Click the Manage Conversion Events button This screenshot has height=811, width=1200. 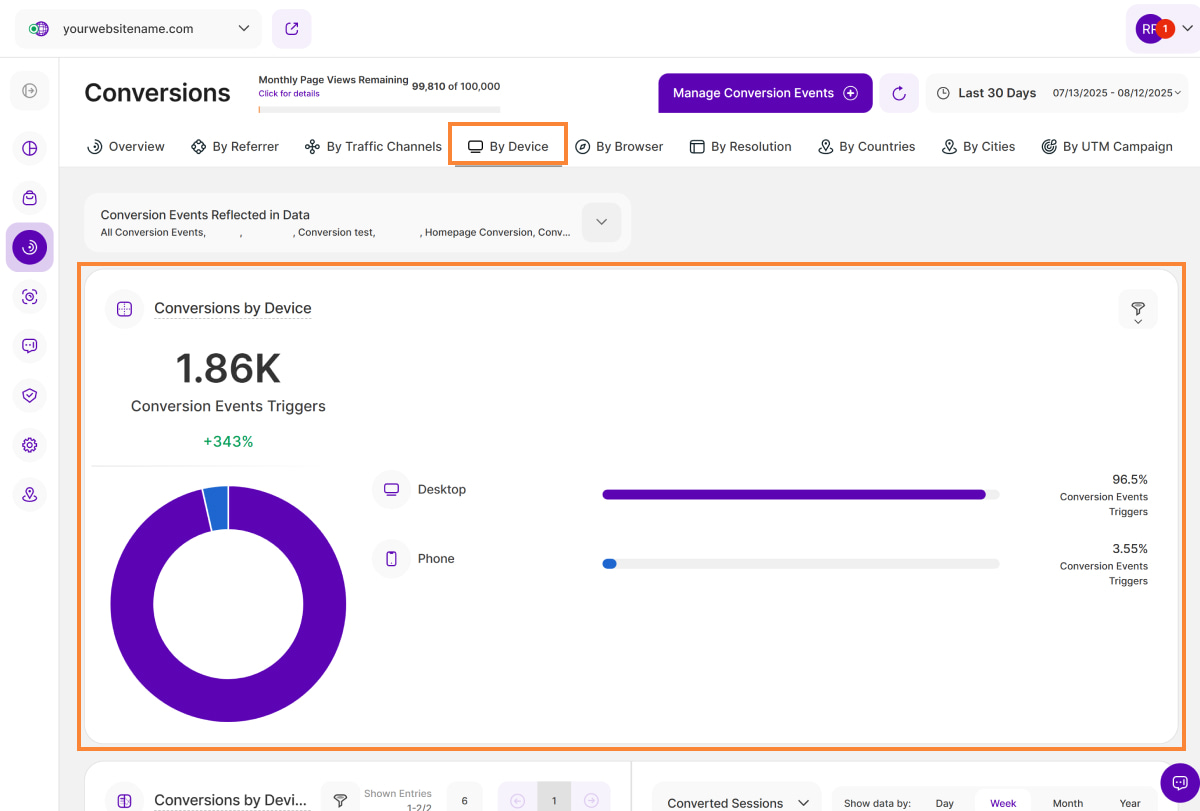coord(765,93)
